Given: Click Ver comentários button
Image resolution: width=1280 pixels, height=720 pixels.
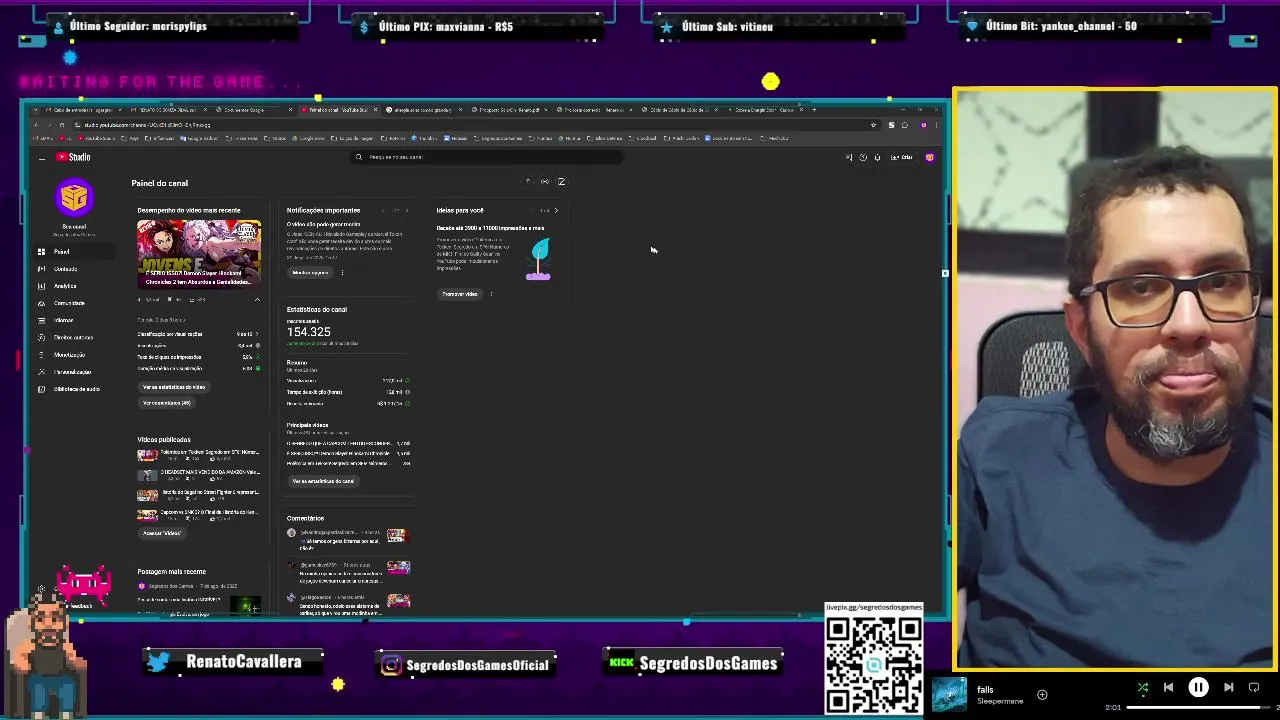Looking at the screenshot, I should 166,403.
